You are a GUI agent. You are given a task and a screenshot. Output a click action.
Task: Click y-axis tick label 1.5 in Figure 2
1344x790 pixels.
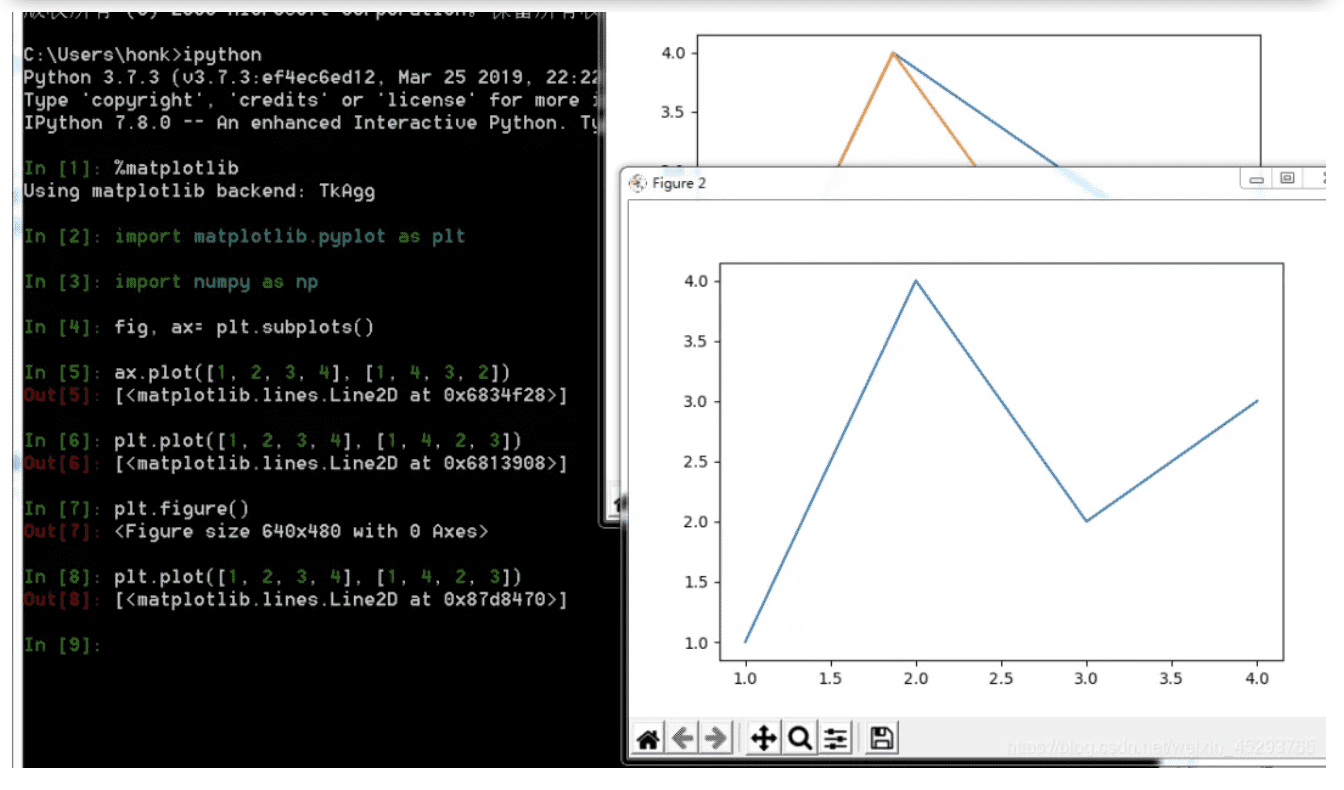click(x=695, y=582)
